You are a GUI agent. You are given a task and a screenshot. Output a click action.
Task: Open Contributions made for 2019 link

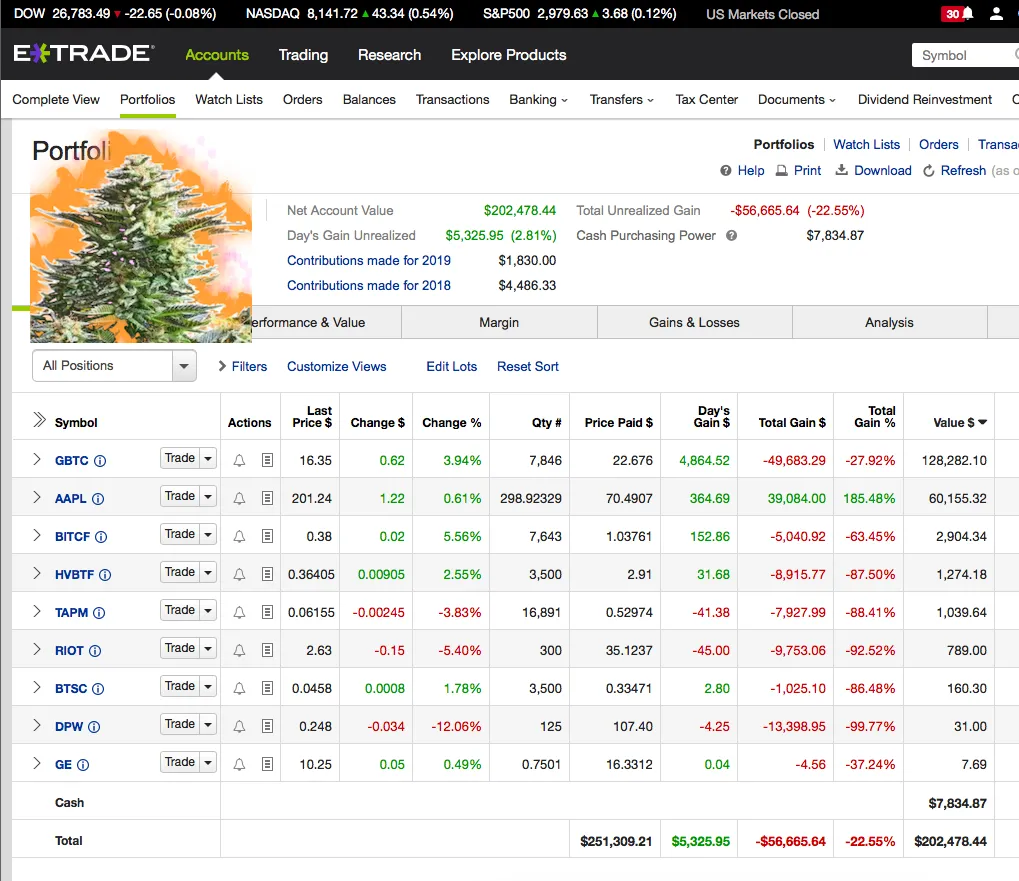point(368,261)
